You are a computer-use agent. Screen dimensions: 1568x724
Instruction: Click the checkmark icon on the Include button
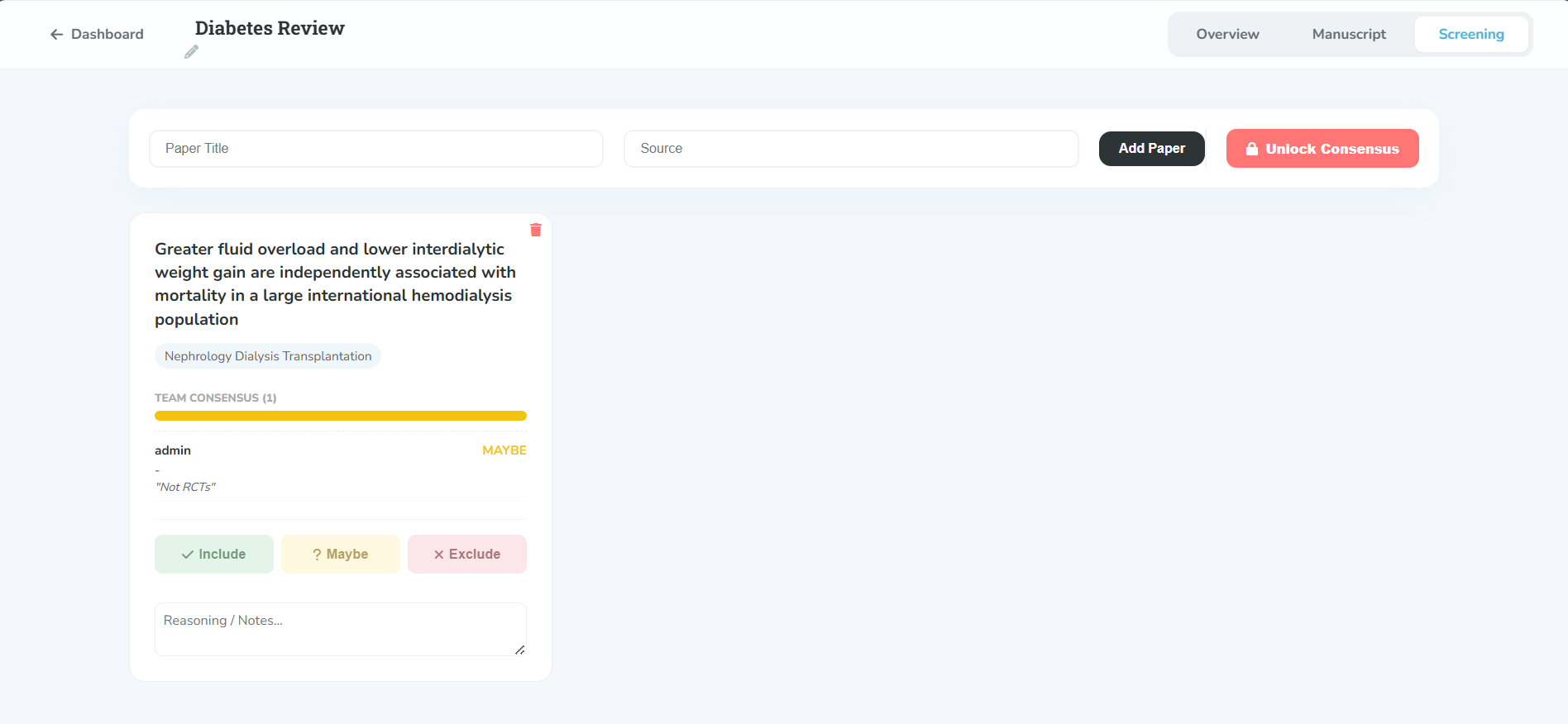[188, 555]
